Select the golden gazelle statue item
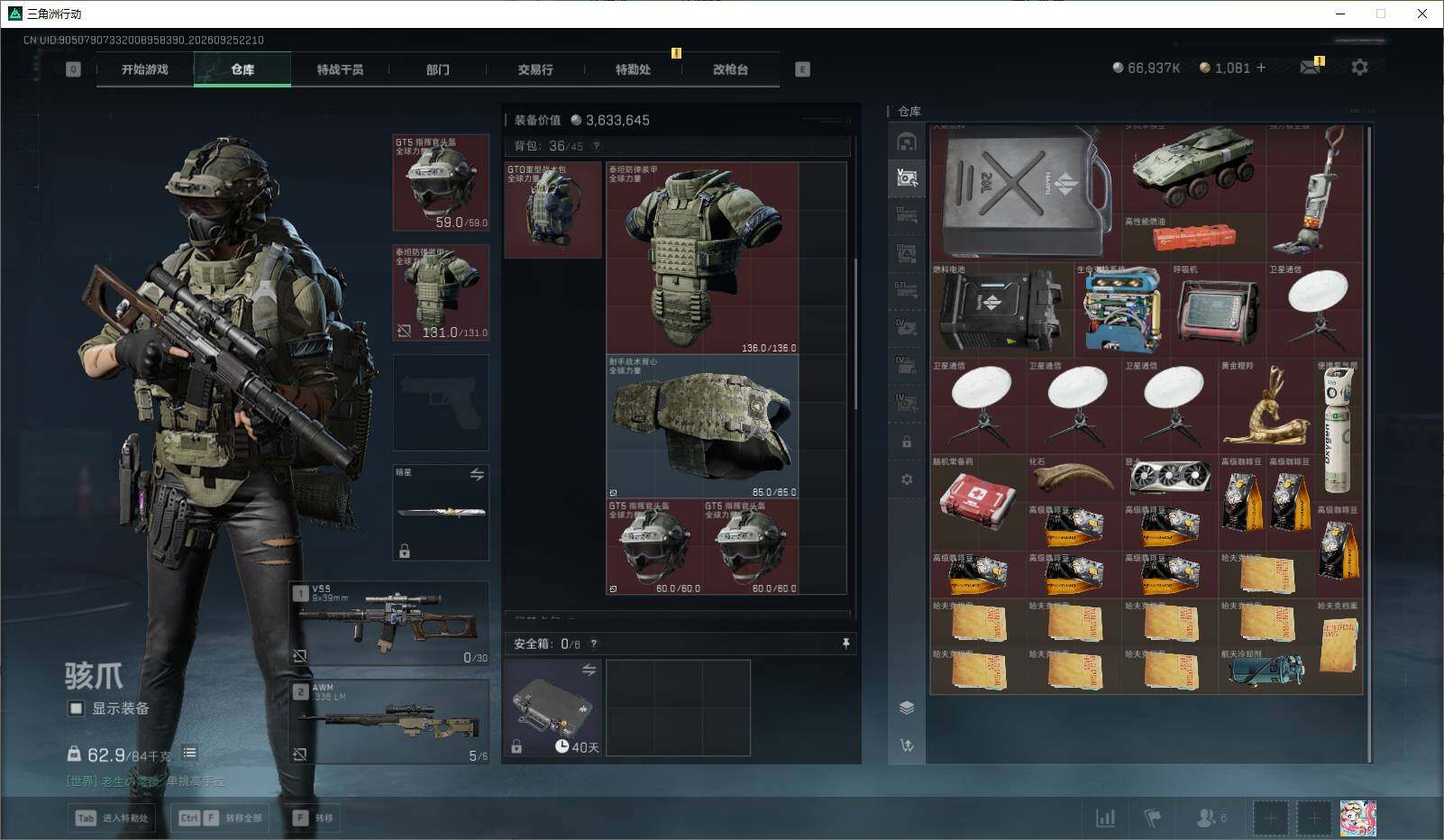1444x840 pixels. click(x=1266, y=406)
